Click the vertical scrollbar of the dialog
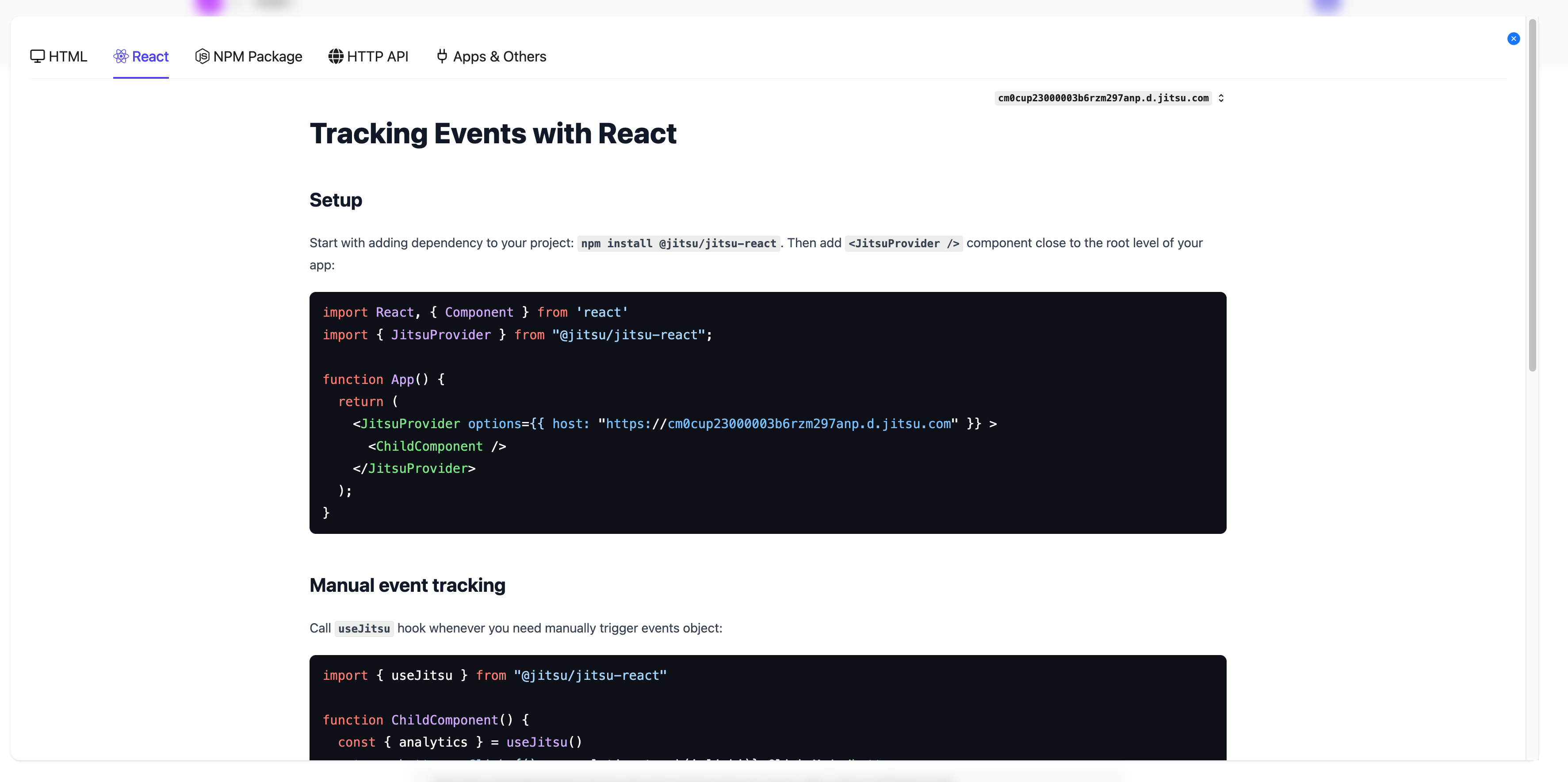This screenshot has width=1568, height=782. point(1532,195)
